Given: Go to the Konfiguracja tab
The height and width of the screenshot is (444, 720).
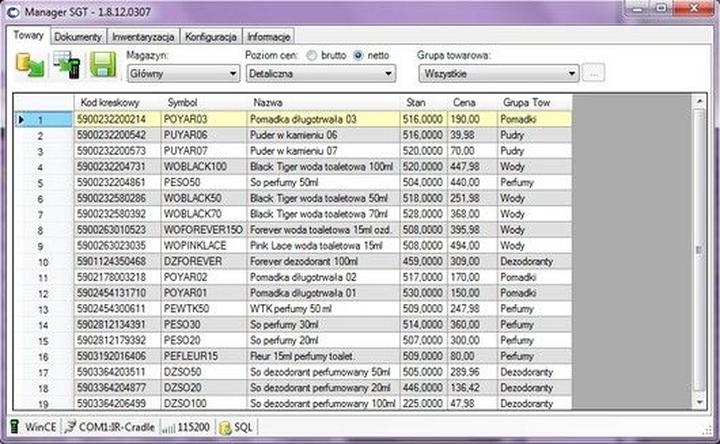Looking at the screenshot, I should pyautogui.click(x=211, y=35).
